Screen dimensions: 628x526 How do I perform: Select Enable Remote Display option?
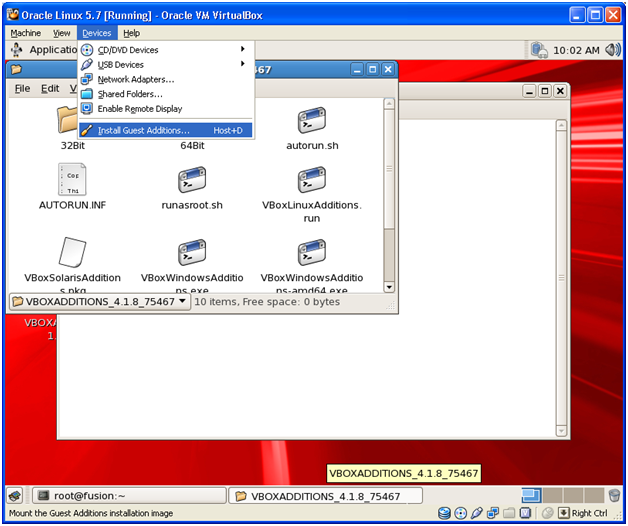[x=165, y=109]
